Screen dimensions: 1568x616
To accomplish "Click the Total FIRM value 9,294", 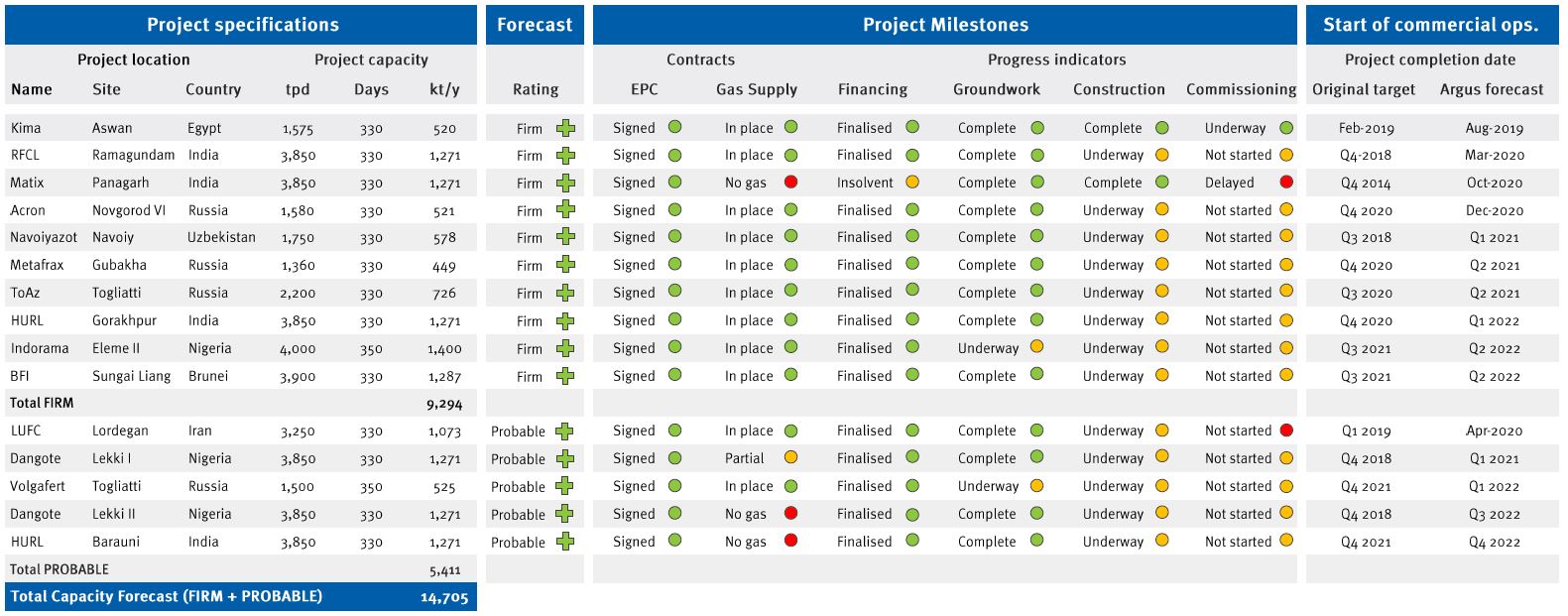I will point(443,404).
